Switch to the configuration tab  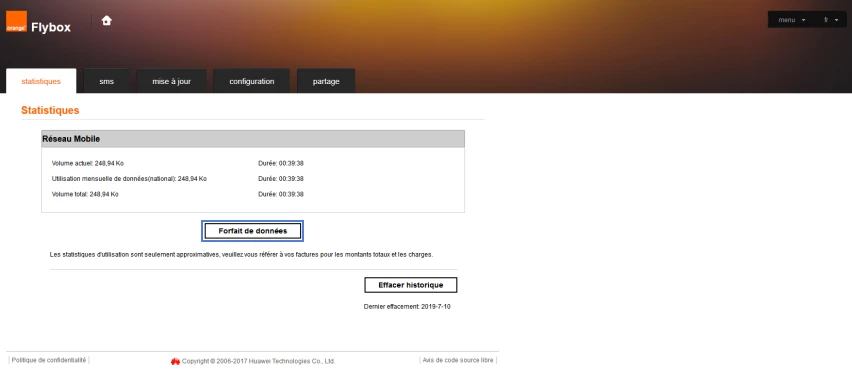[x=252, y=81]
